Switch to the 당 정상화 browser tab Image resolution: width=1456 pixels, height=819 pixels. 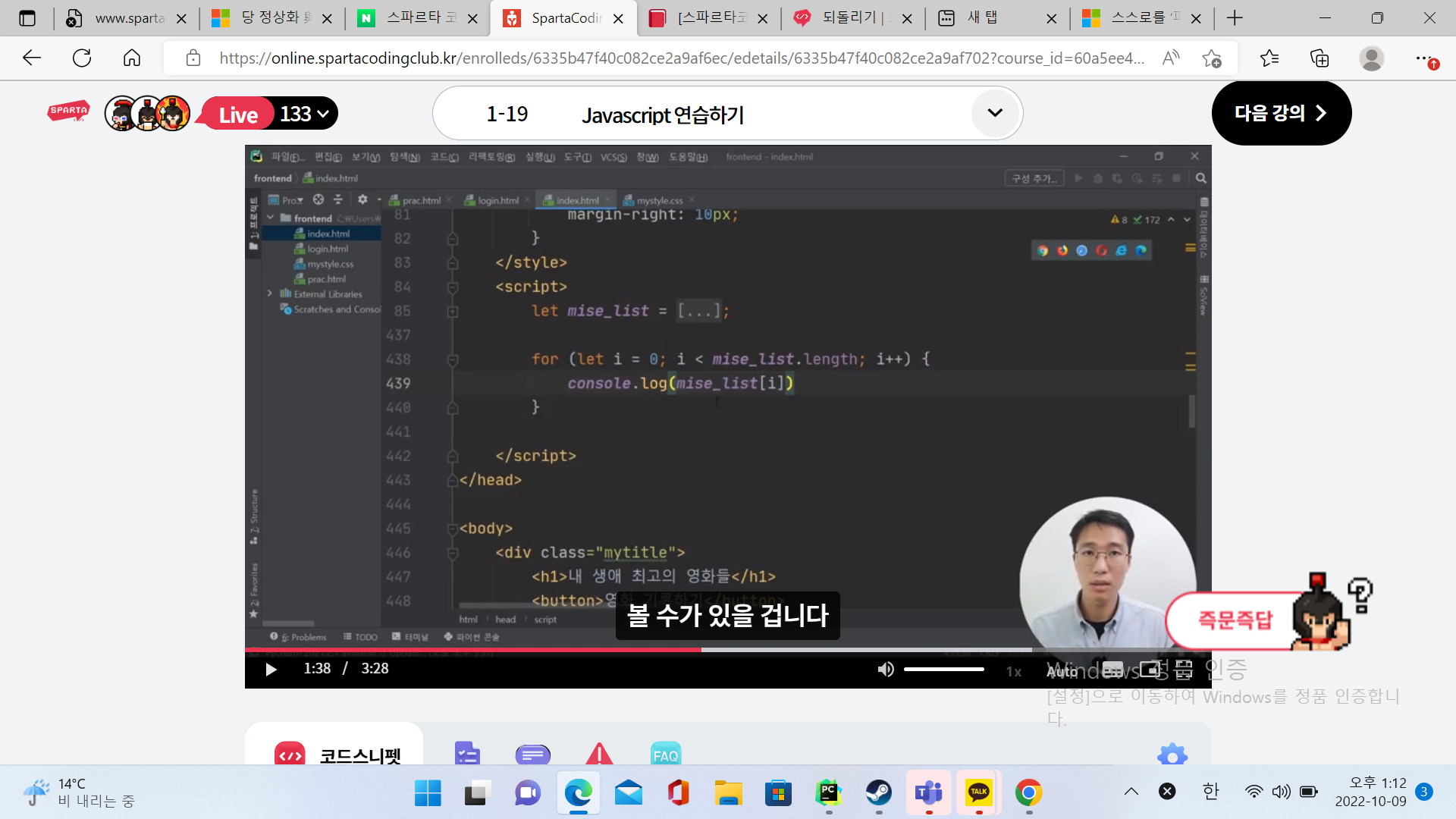[x=273, y=18]
